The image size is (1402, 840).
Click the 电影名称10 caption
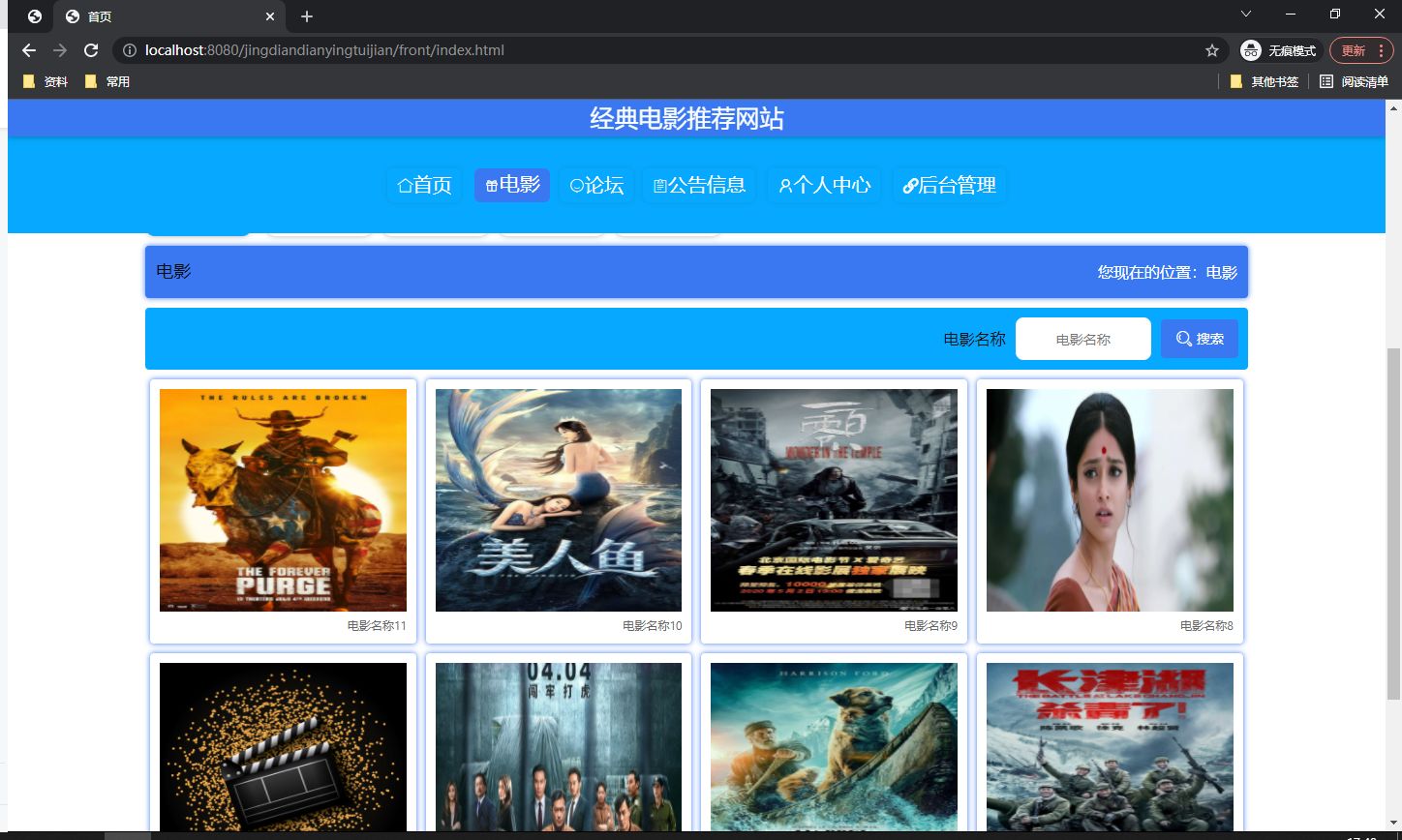point(652,626)
